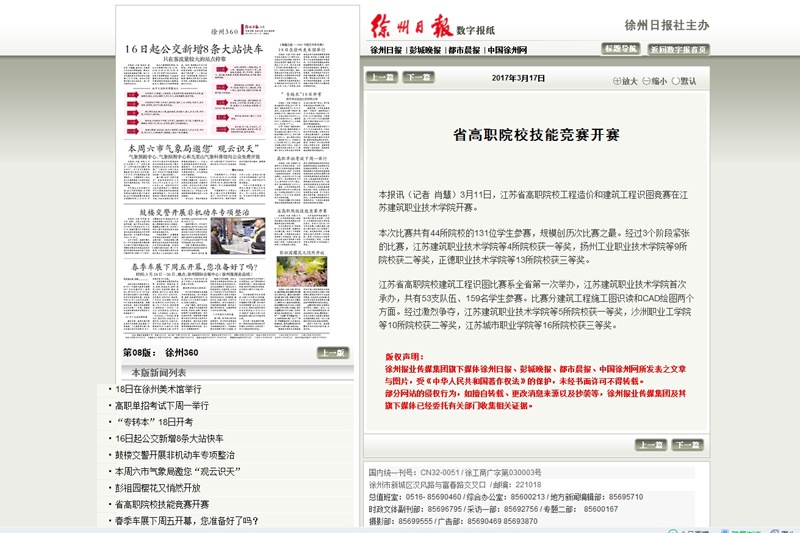Screen dimensions: 800x533
Task: Open article 16日起公交新增8条大站快车 in list
Action: [170, 439]
